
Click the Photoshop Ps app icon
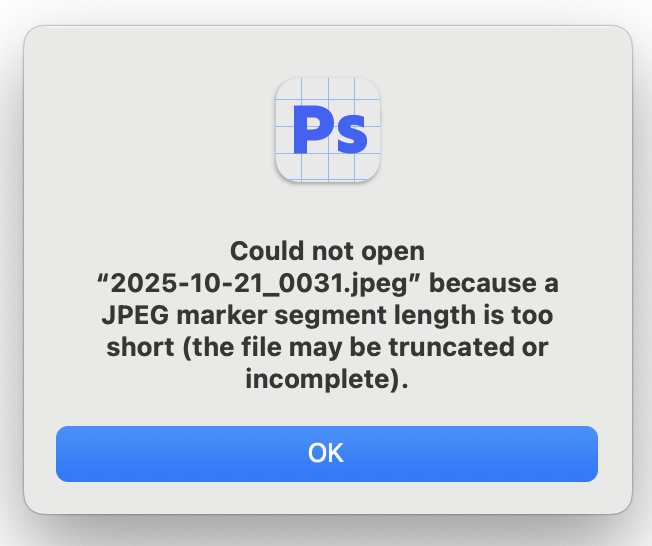327,130
